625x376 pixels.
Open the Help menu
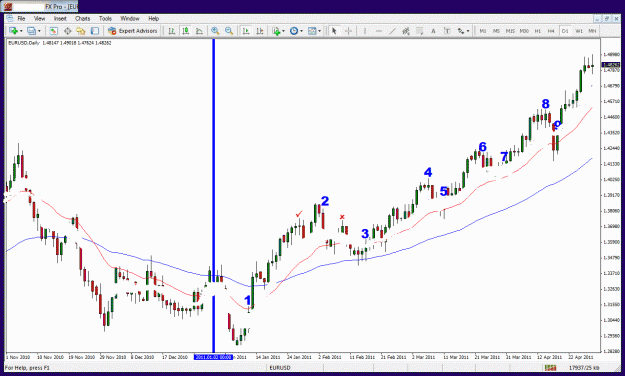coord(153,18)
